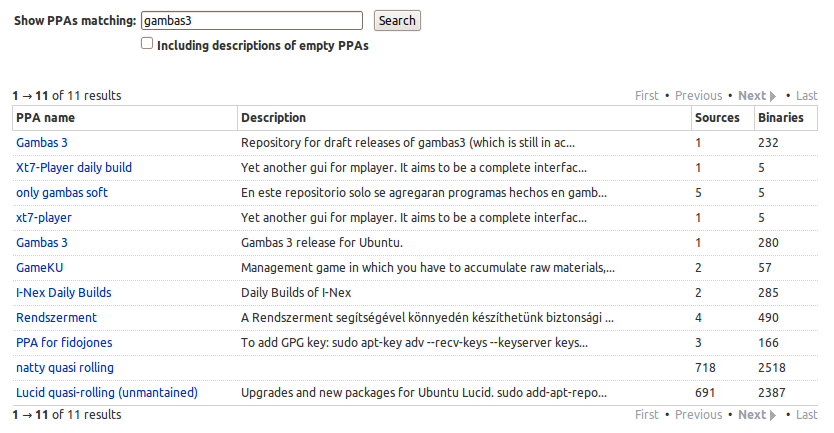Click the bottom Next pagination arrow
Screen dimensions: 834x433
point(757,414)
